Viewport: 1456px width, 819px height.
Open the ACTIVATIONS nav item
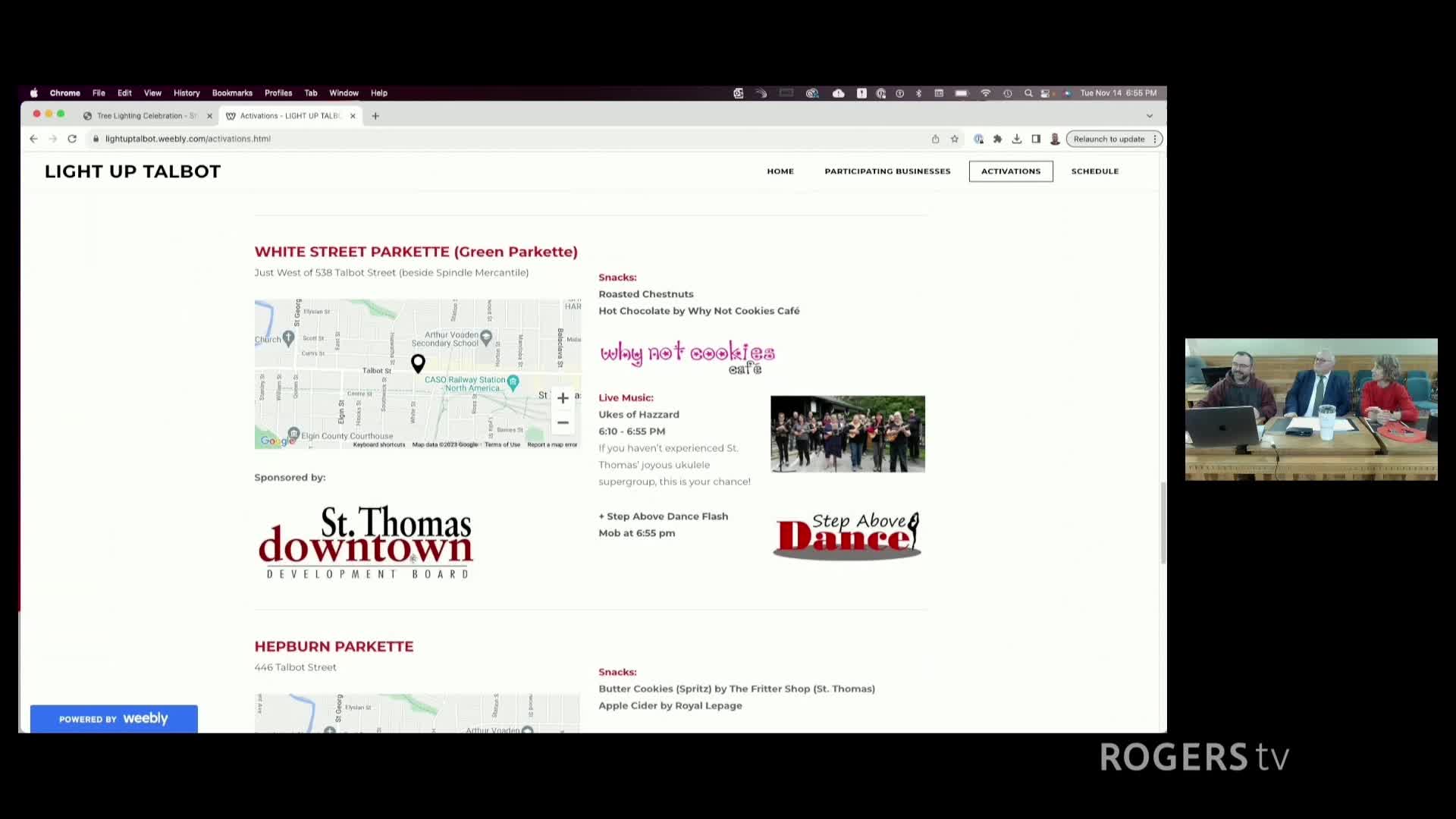click(1011, 171)
